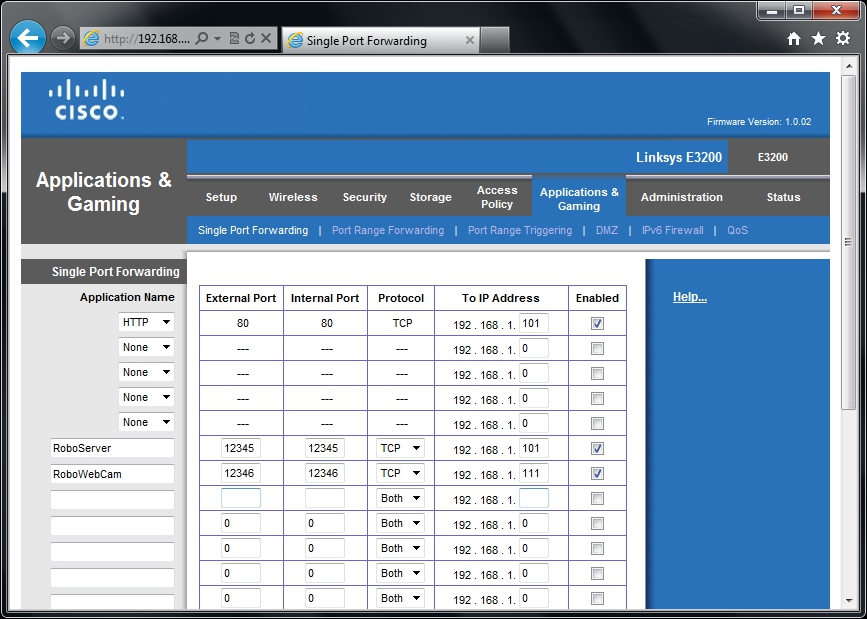
Task: Open the first None application dropdown
Action: click(x=146, y=347)
